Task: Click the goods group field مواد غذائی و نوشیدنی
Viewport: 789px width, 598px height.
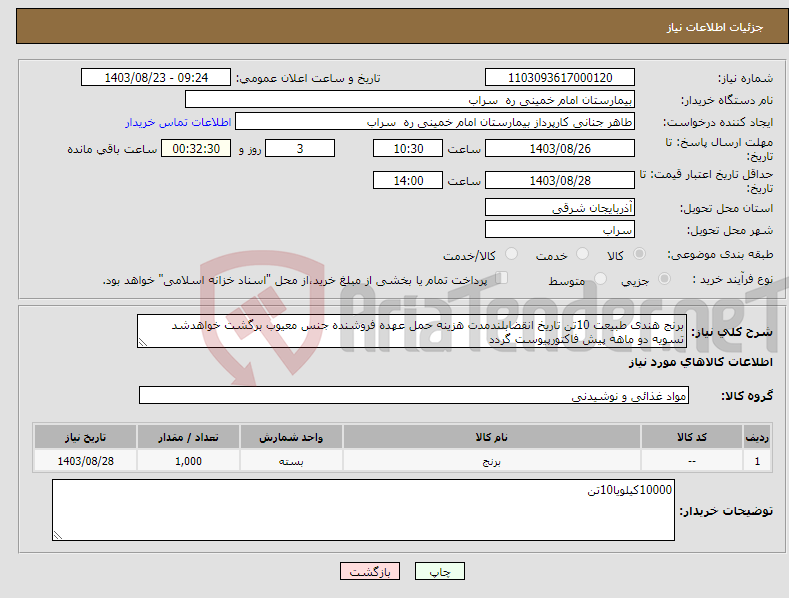Action: tap(414, 396)
